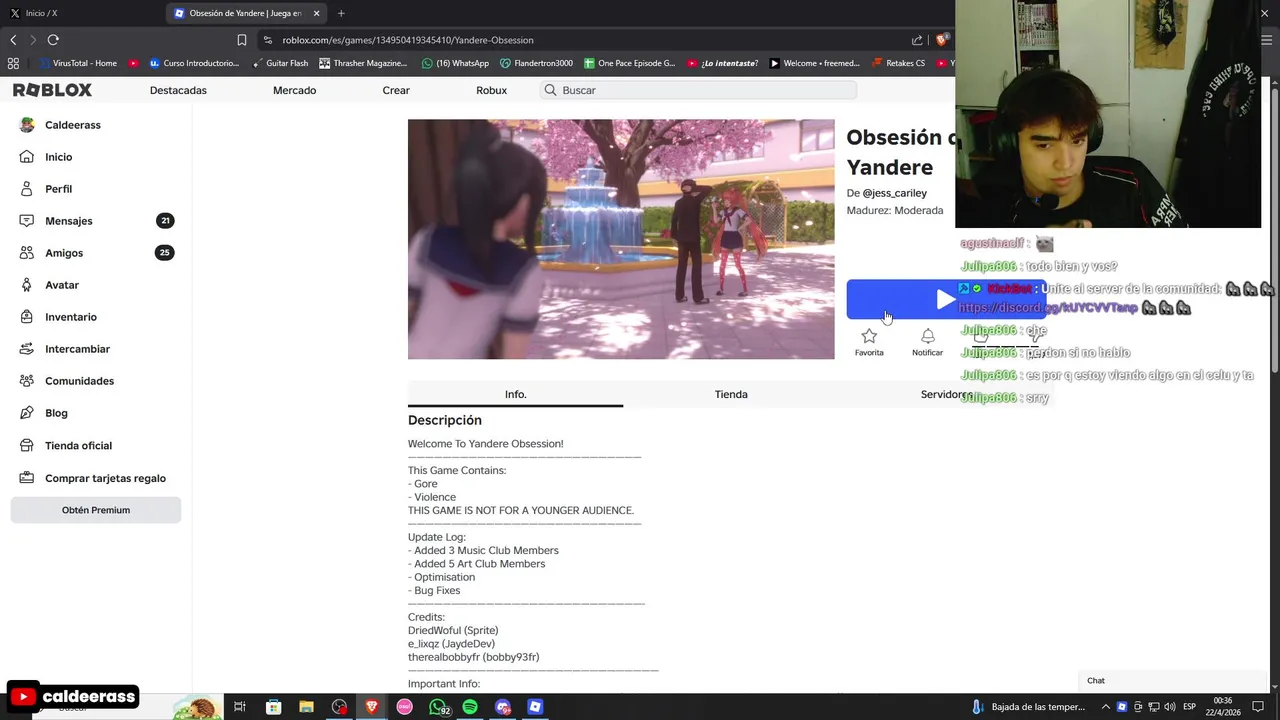
Task: Click the Notificar bell icon
Action: coord(927,337)
